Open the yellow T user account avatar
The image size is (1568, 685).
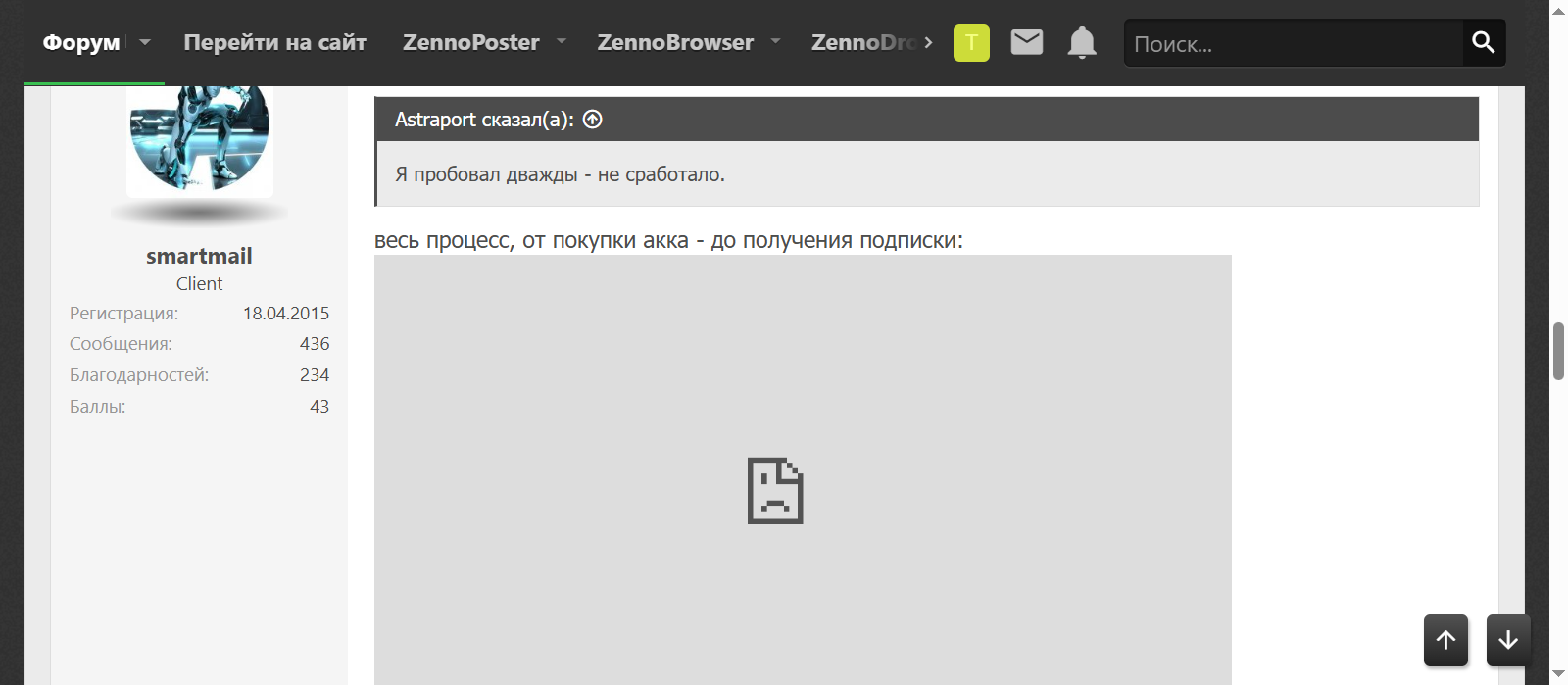click(x=971, y=43)
